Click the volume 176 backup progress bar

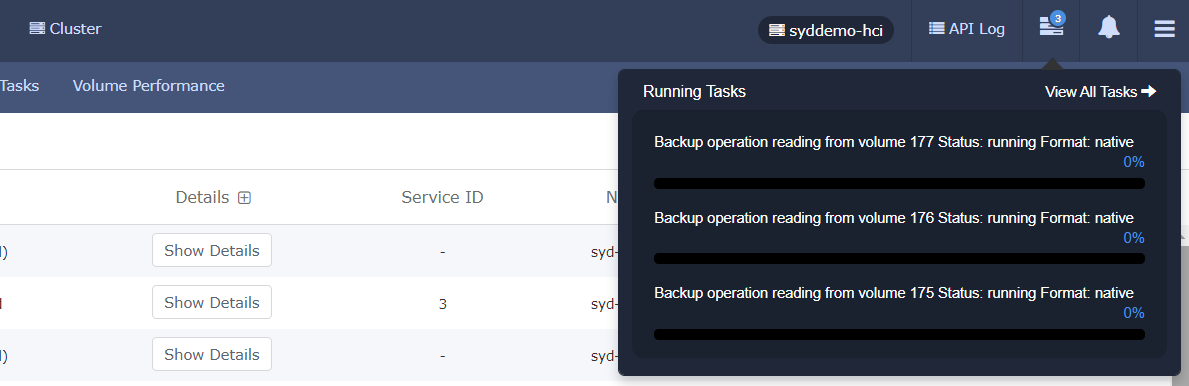(899, 259)
